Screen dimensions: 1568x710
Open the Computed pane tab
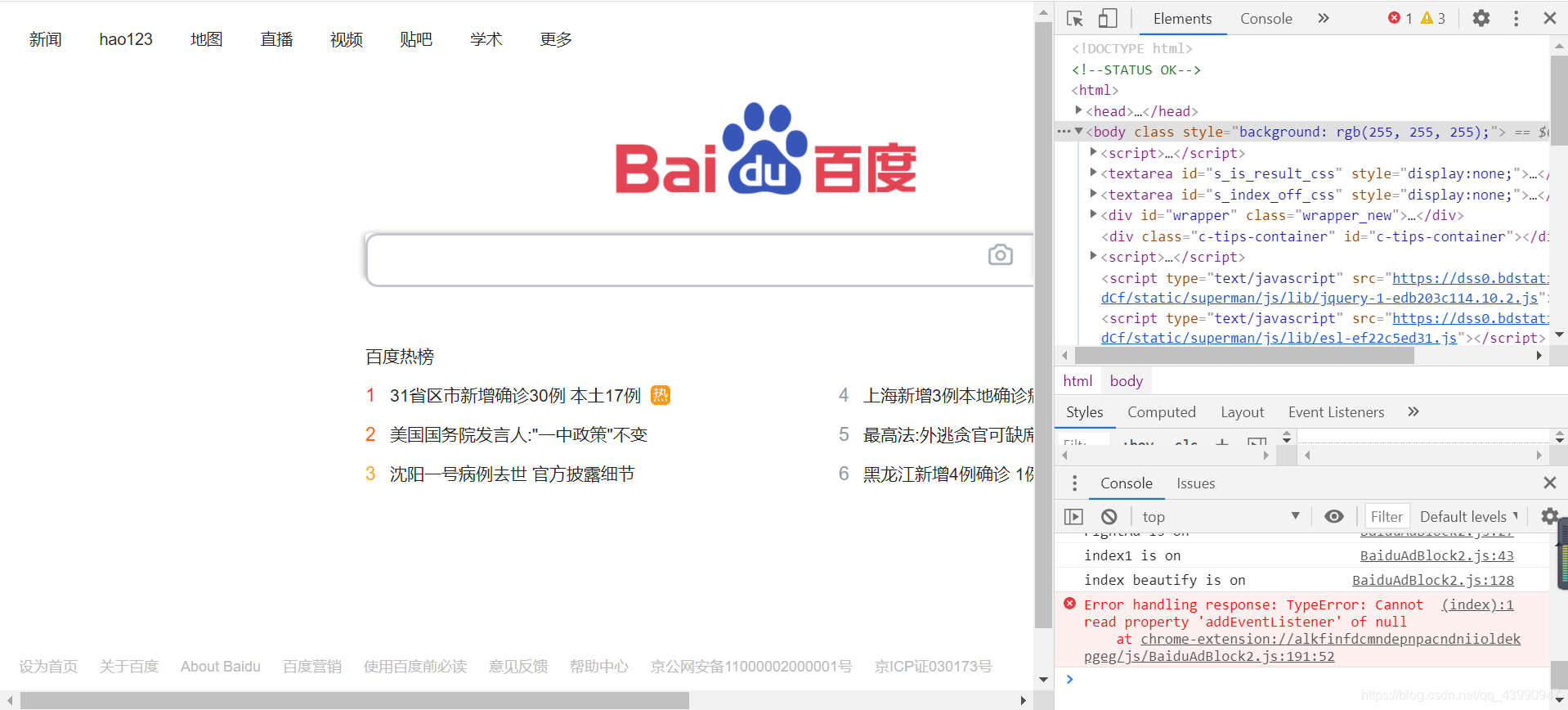coord(1161,412)
